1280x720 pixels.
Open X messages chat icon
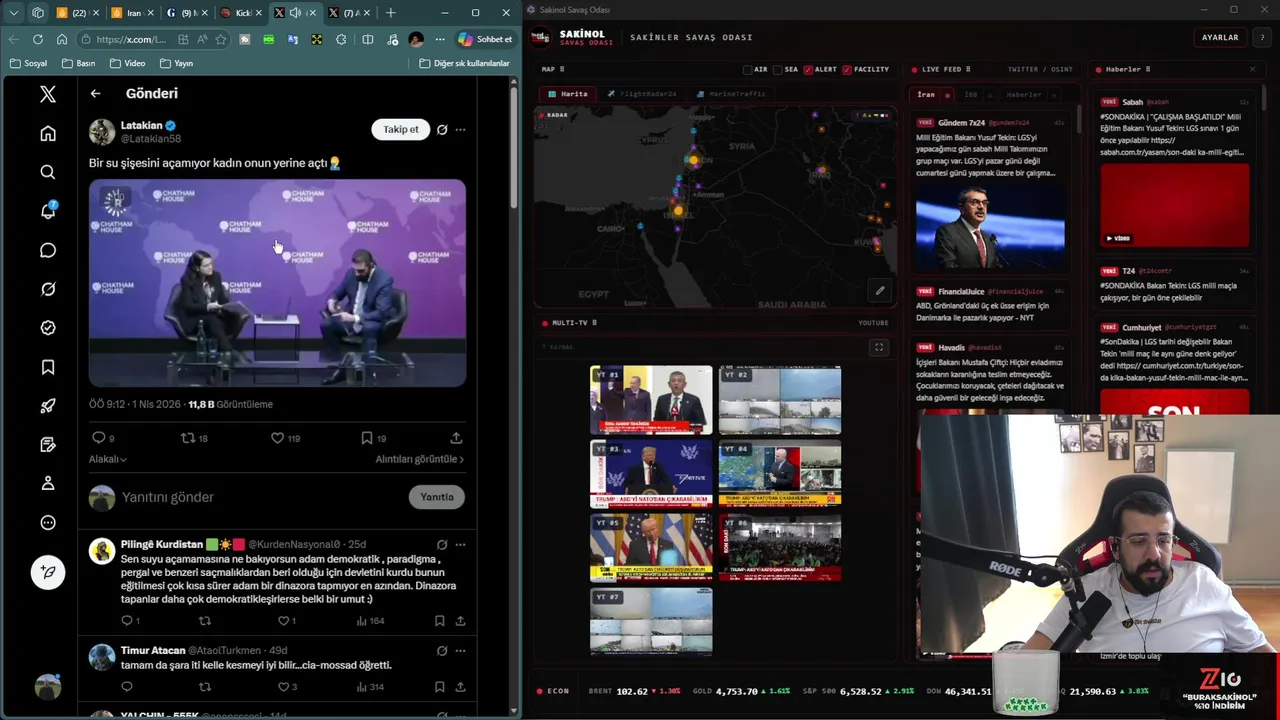(x=48, y=250)
